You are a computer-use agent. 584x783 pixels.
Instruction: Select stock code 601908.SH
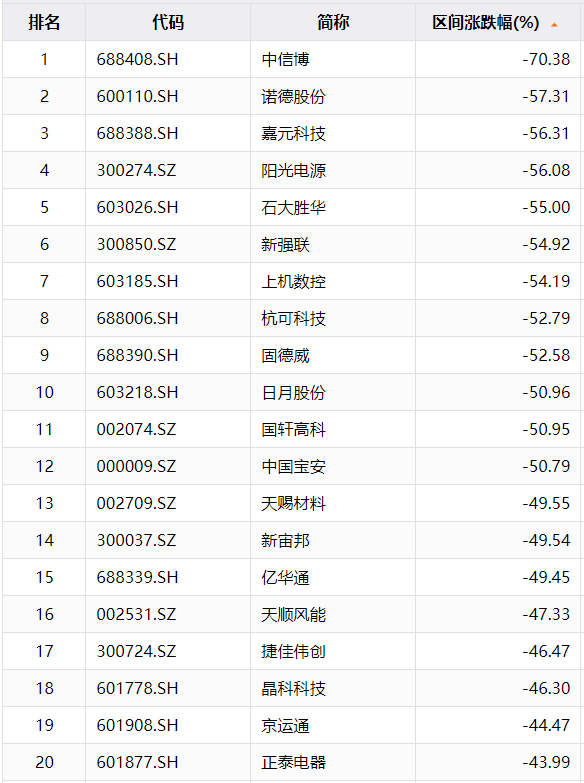(x=137, y=725)
